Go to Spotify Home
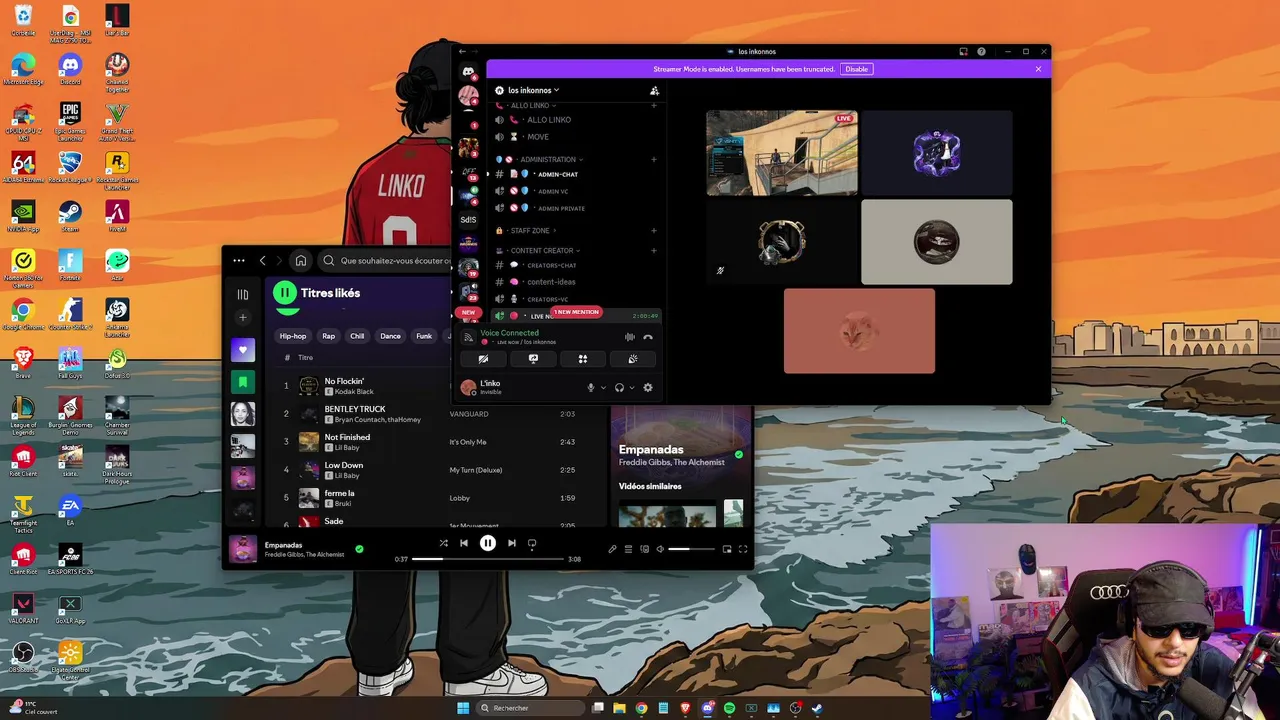Screen dimensions: 1280x720 (300, 261)
